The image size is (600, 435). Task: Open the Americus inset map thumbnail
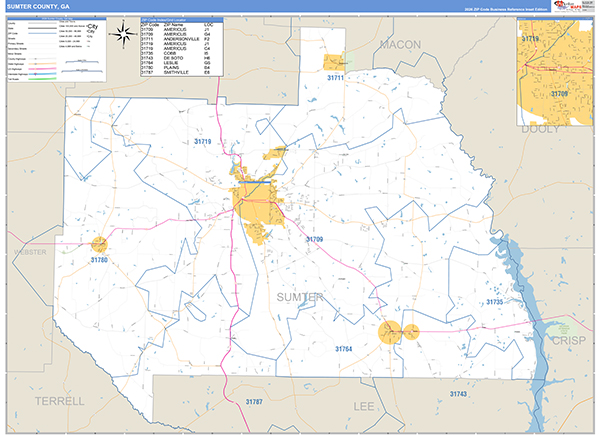click(x=555, y=72)
